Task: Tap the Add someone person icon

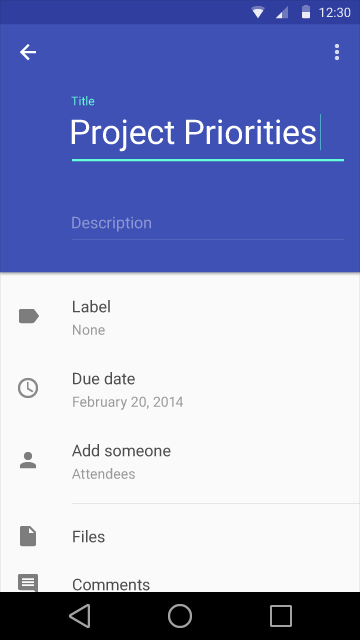Action: click(x=28, y=460)
